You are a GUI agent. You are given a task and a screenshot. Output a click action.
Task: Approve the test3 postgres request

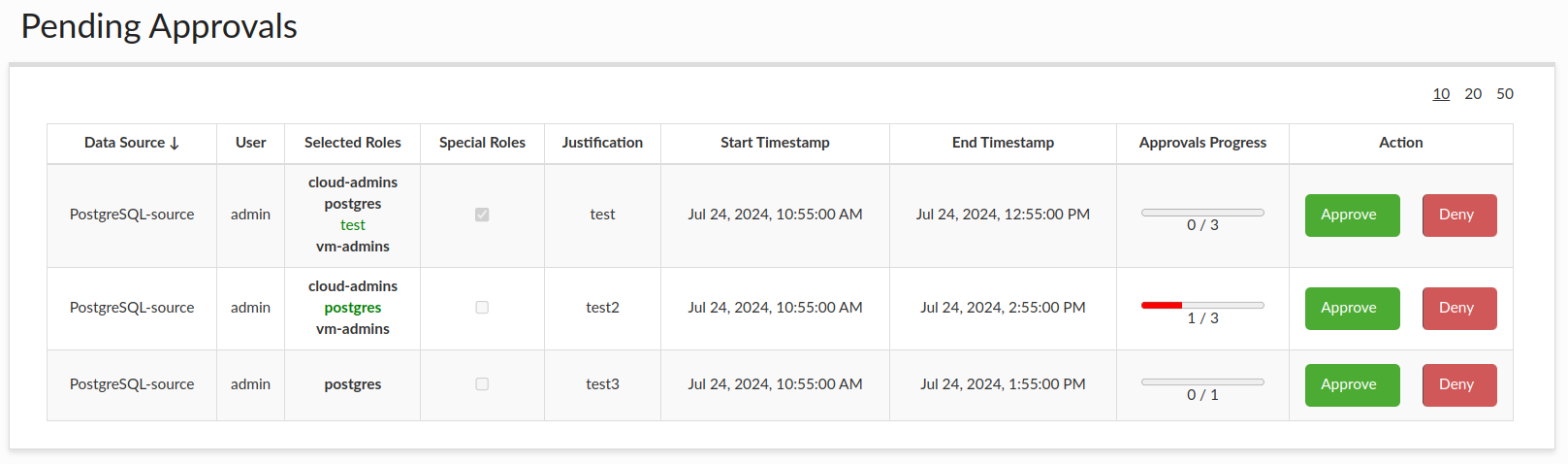coord(1352,385)
